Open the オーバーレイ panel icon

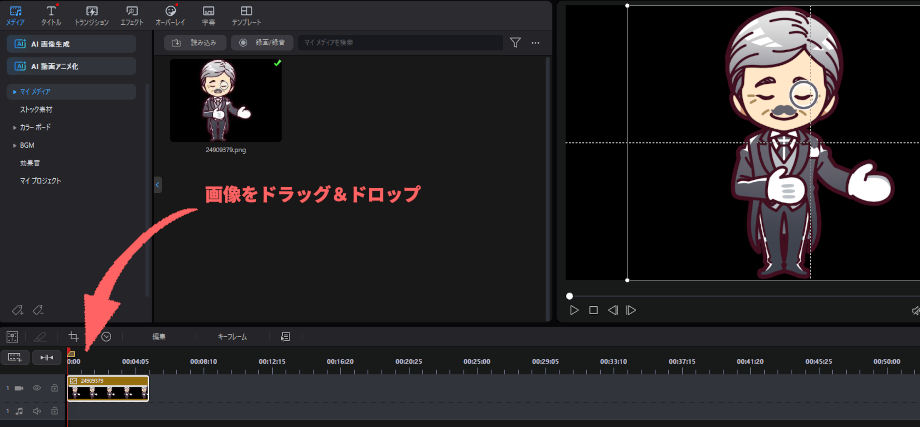point(170,14)
